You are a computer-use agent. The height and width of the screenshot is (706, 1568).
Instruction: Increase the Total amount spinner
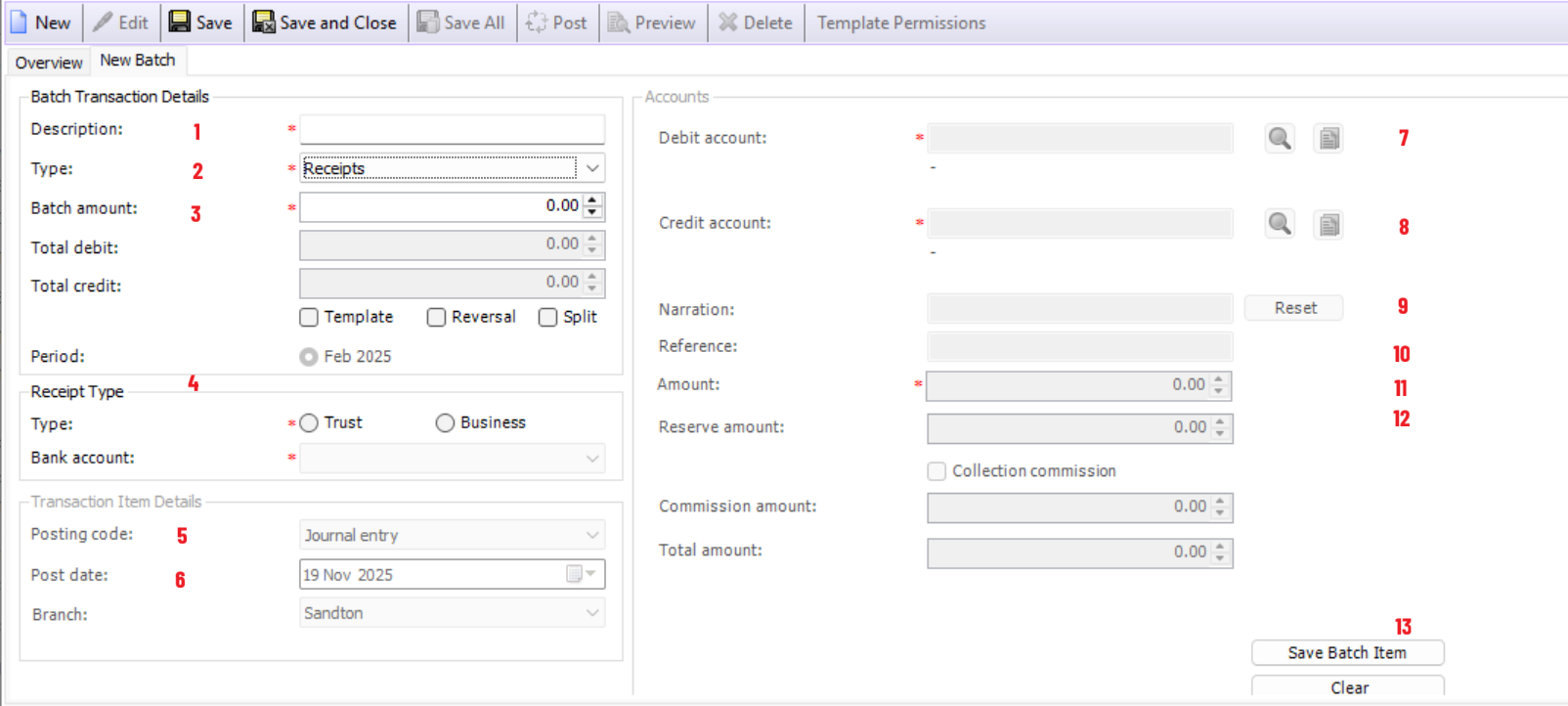tap(1220, 547)
